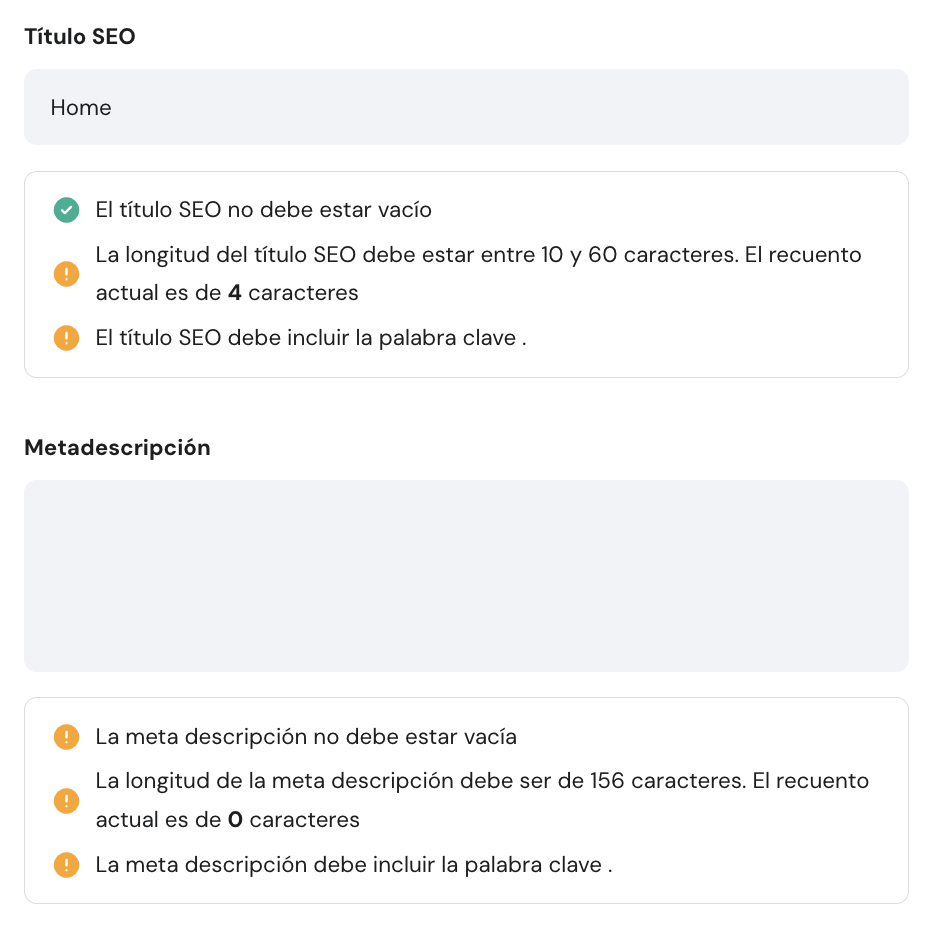Select the text Home in the title field
936x930 pixels.
point(81,107)
